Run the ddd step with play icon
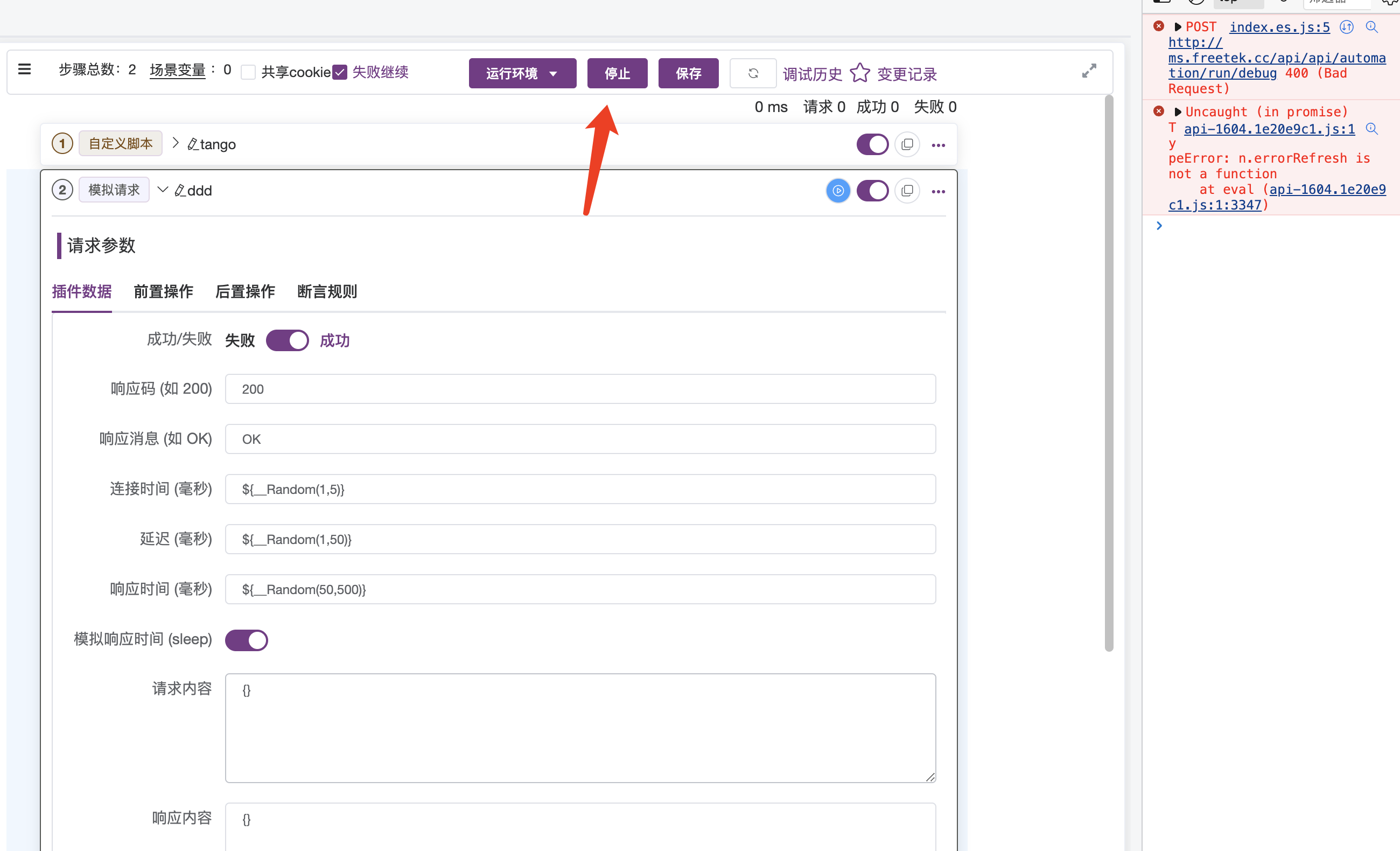This screenshot has width=1400, height=851. 838,191
